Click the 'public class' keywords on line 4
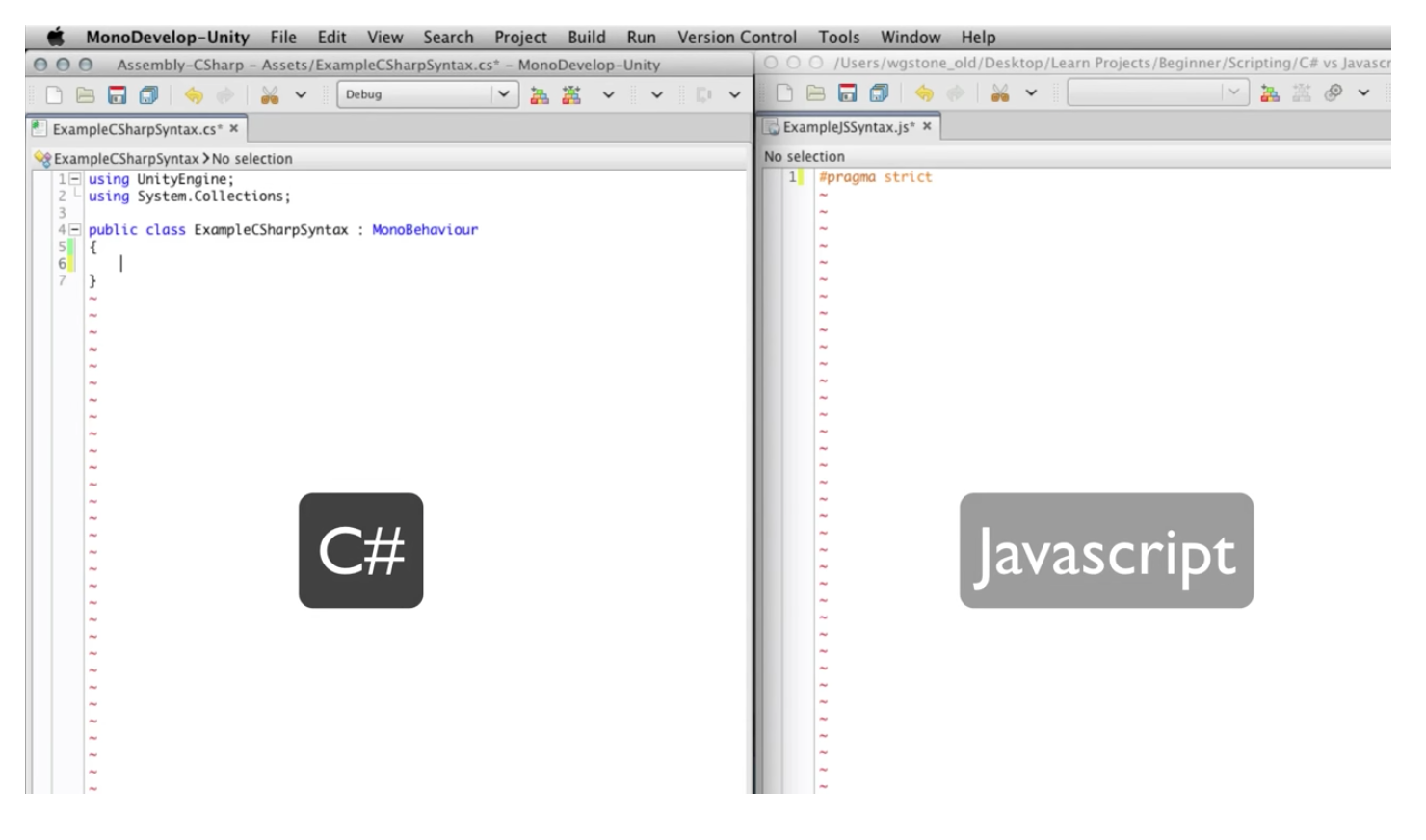1426x840 pixels. (x=137, y=230)
